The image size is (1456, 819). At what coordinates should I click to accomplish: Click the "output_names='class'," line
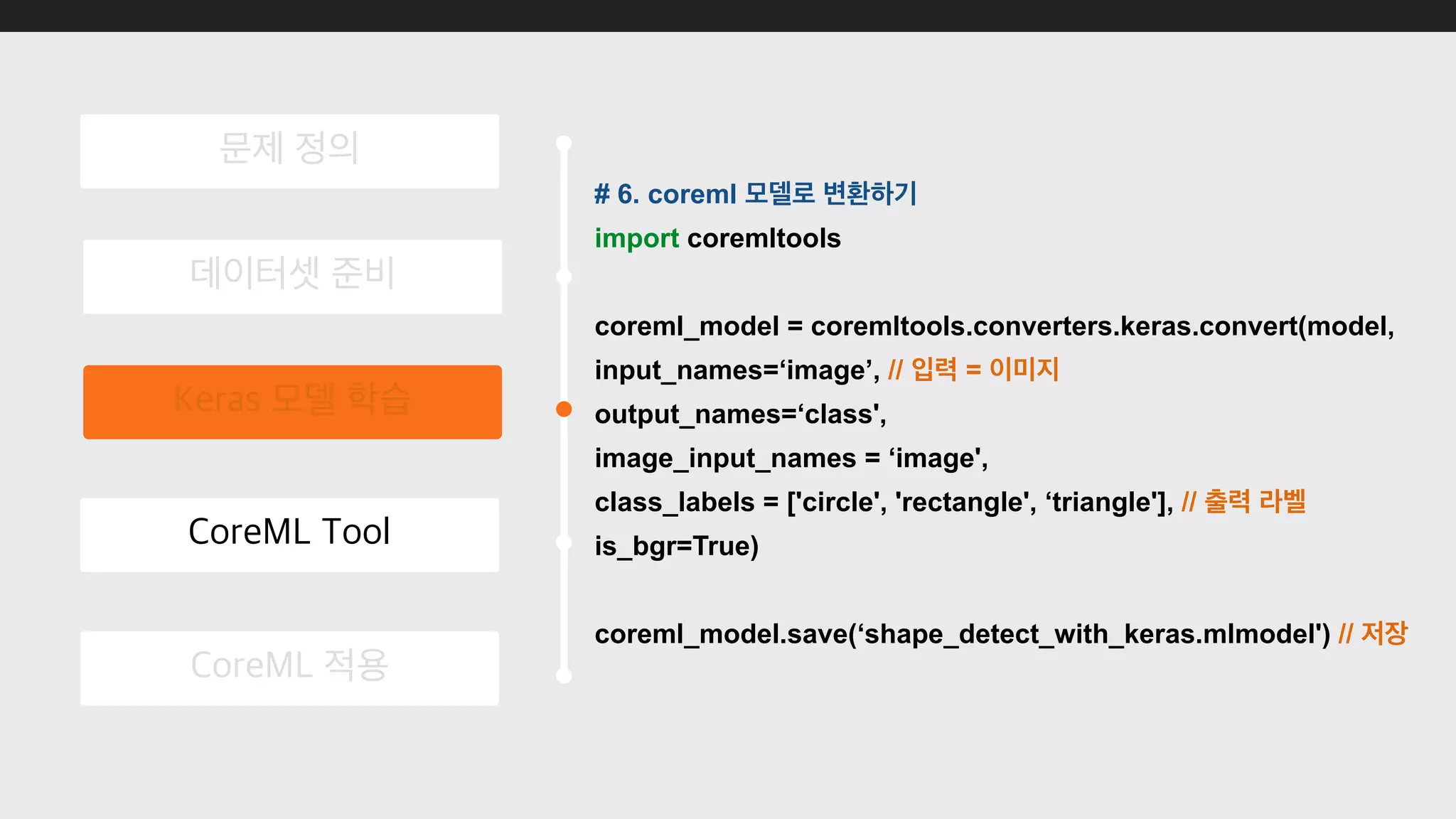click(741, 414)
